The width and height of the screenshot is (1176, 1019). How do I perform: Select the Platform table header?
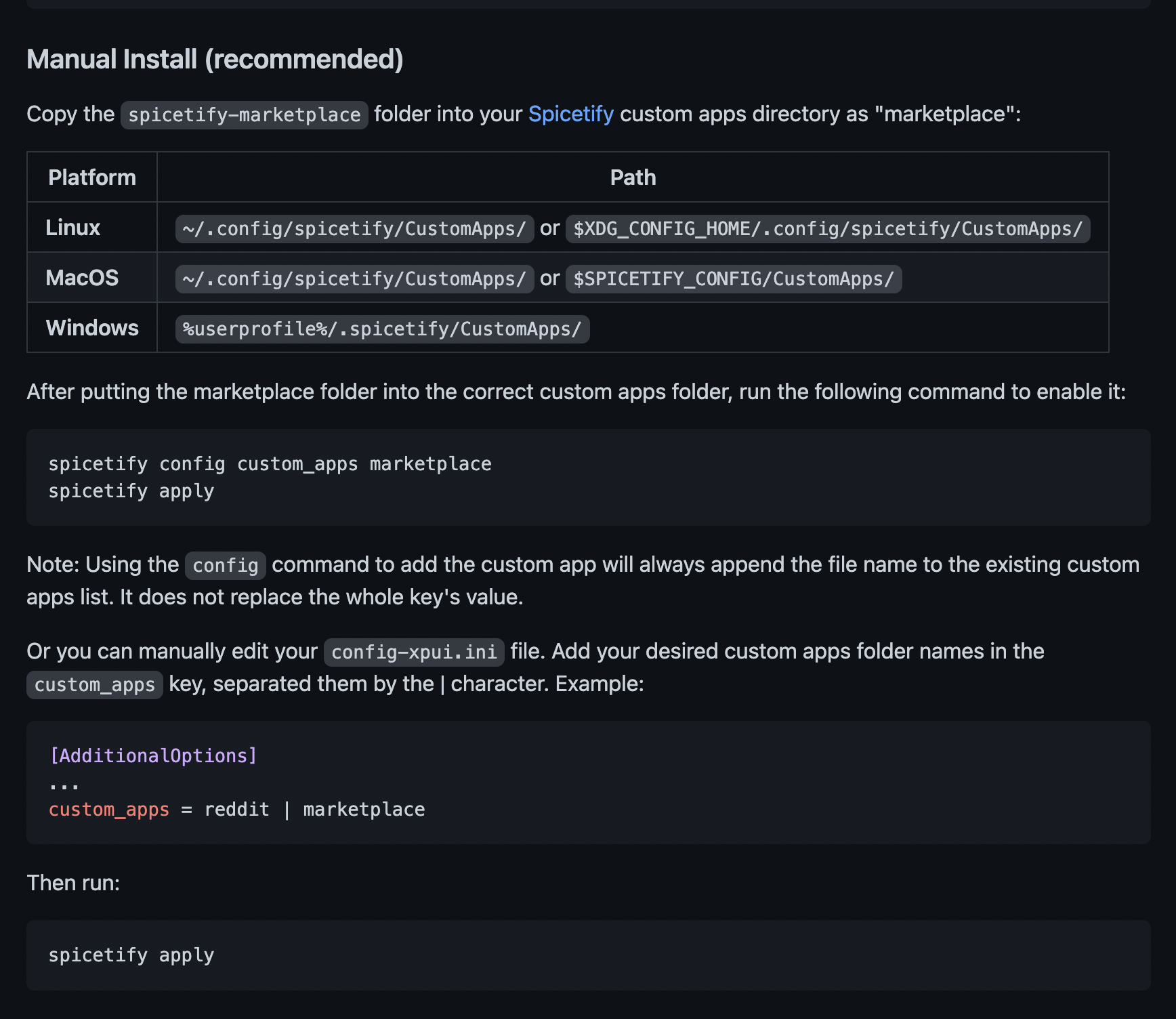pyautogui.click(x=91, y=177)
